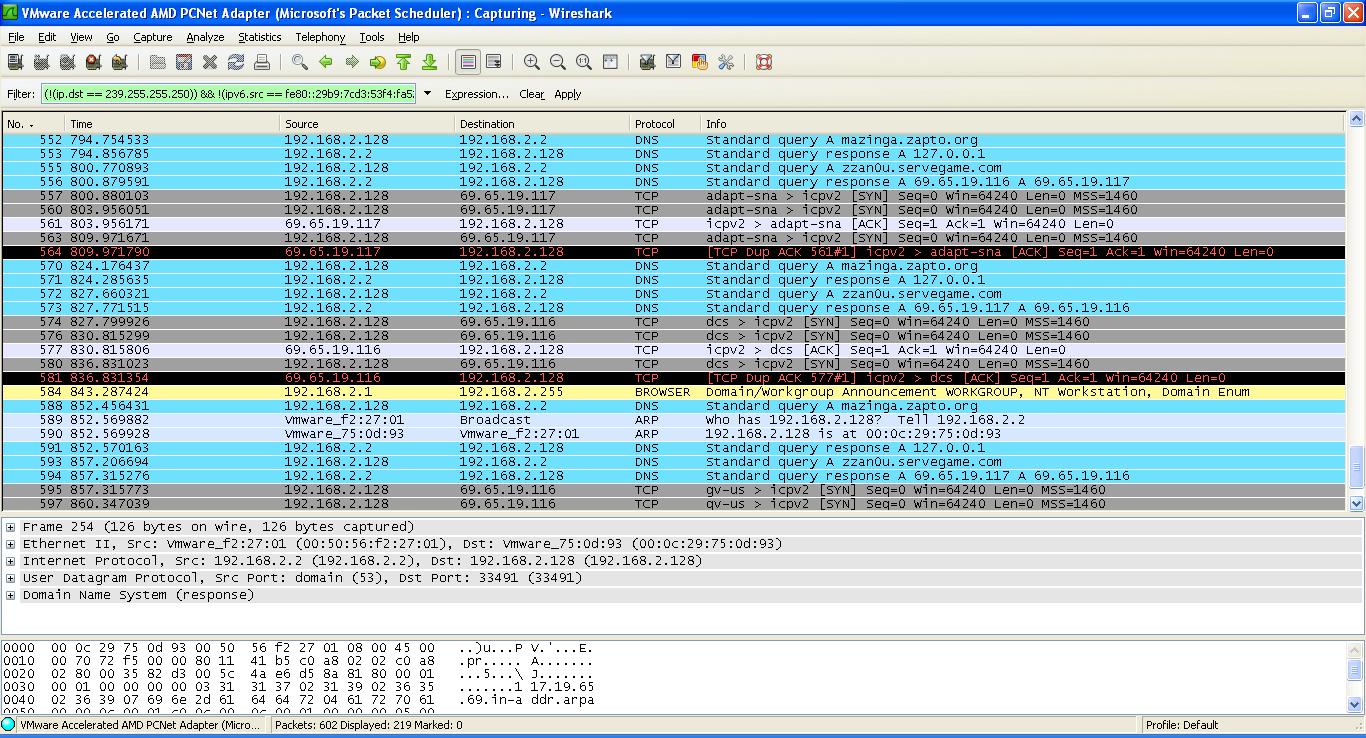This screenshot has height=738, width=1366.
Task: Click Expression... filter button
Action: pos(477,94)
